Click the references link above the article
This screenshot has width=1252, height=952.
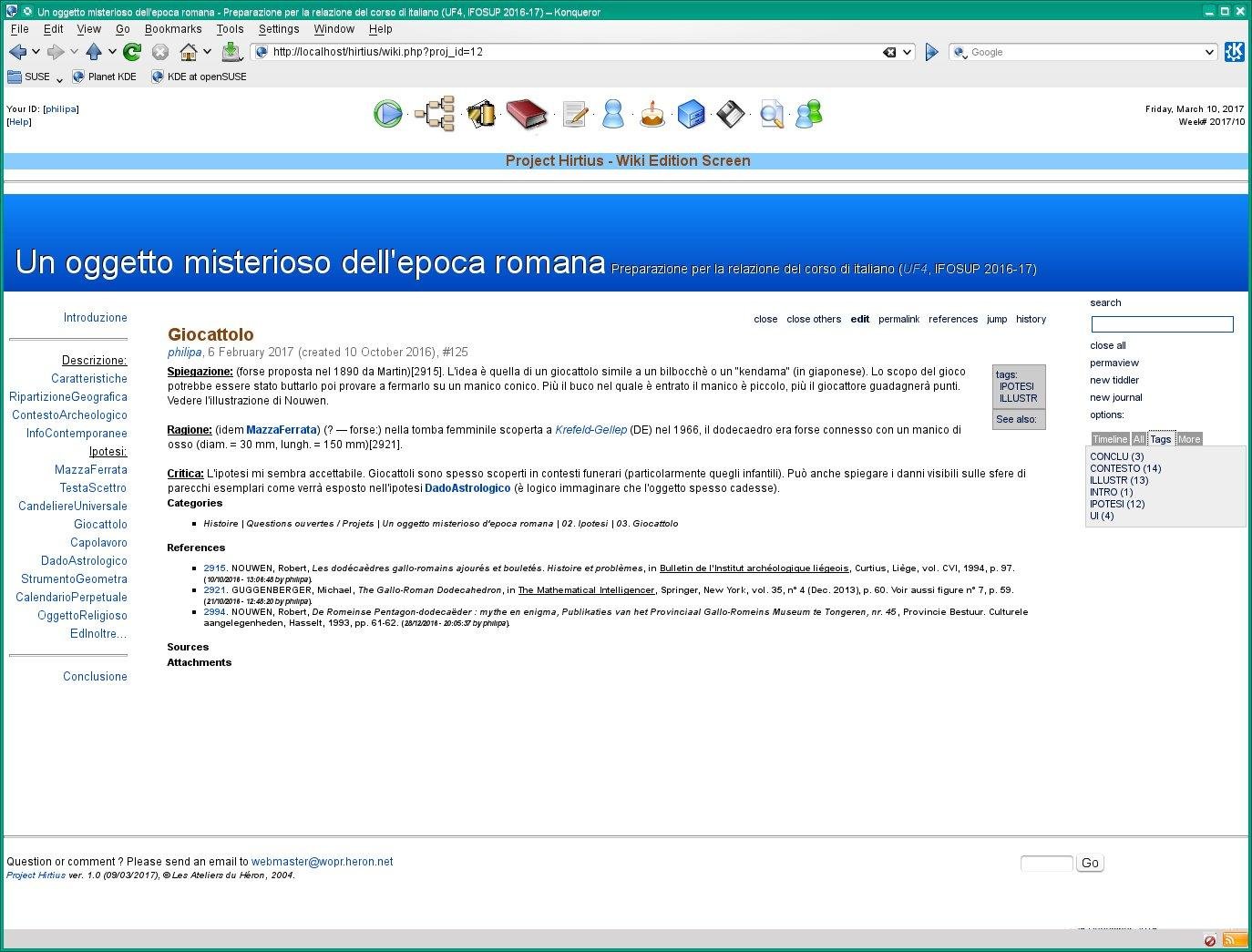(x=953, y=319)
